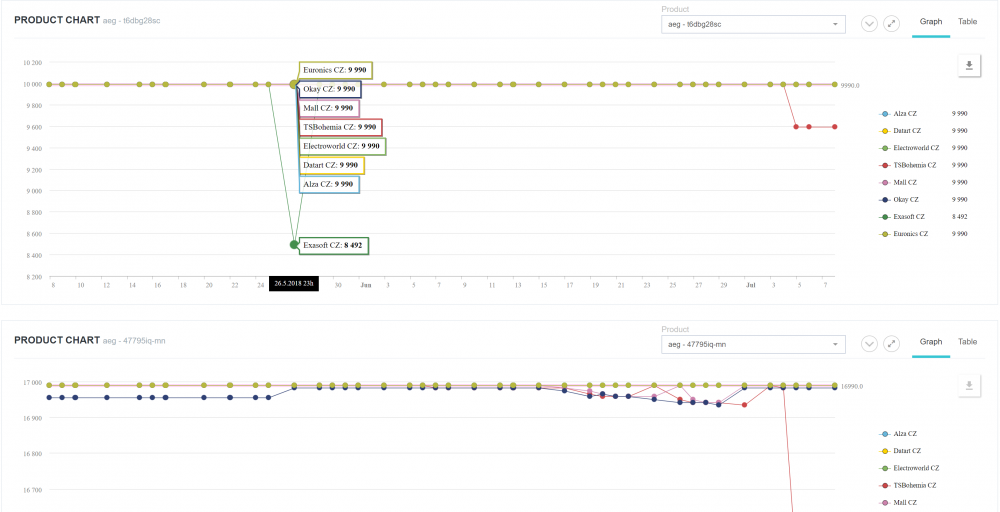Select Graph tab on top chart
This screenshot has height=512, width=1000.
pos(930,22)
